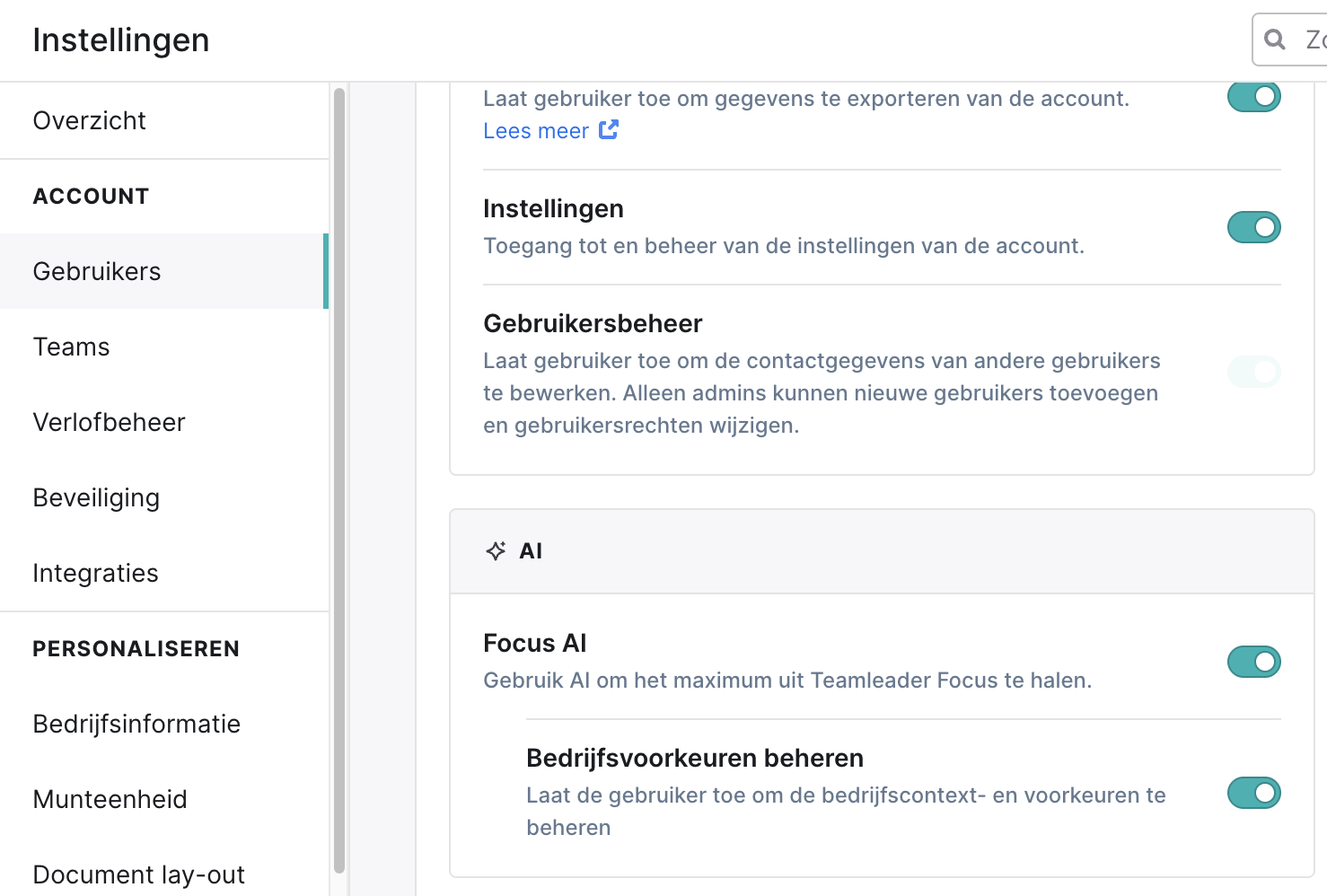
Task: Open Verlofbeheer settings
Action: 164,422
